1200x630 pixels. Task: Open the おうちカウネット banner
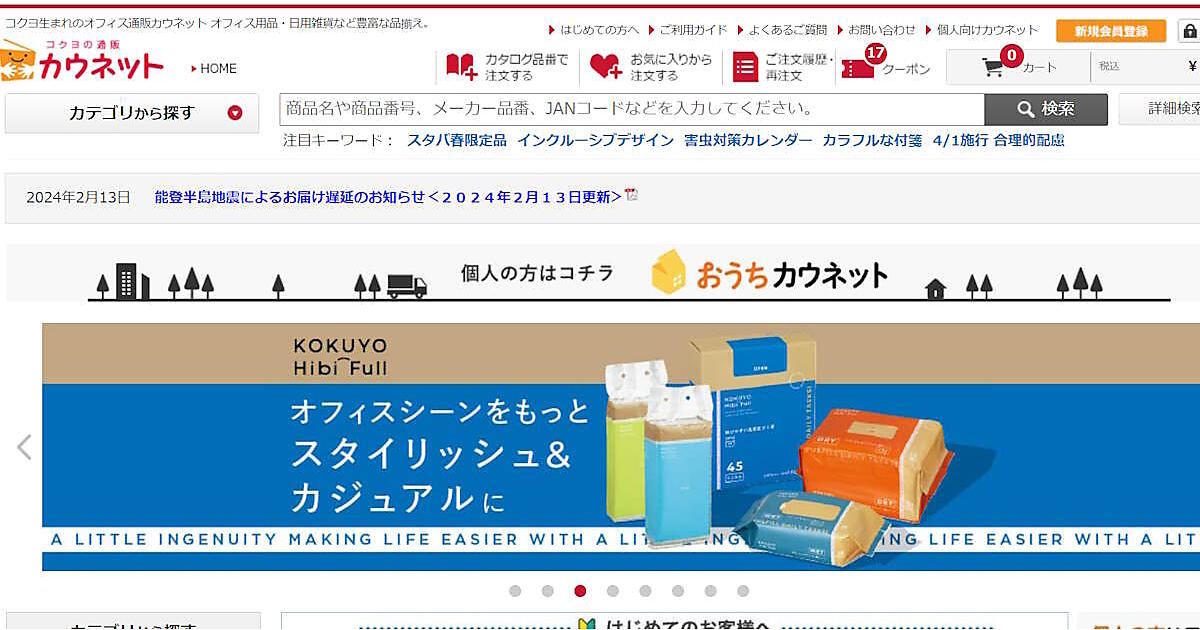(x=600, y=273)
